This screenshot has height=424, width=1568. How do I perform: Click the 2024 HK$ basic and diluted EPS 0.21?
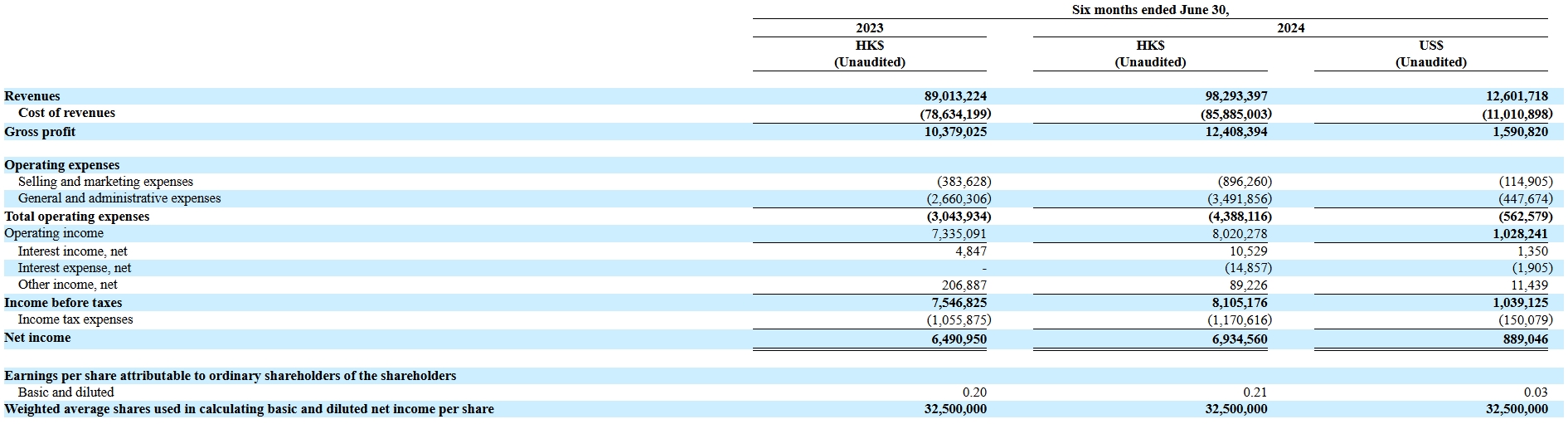pos(1255,392)
